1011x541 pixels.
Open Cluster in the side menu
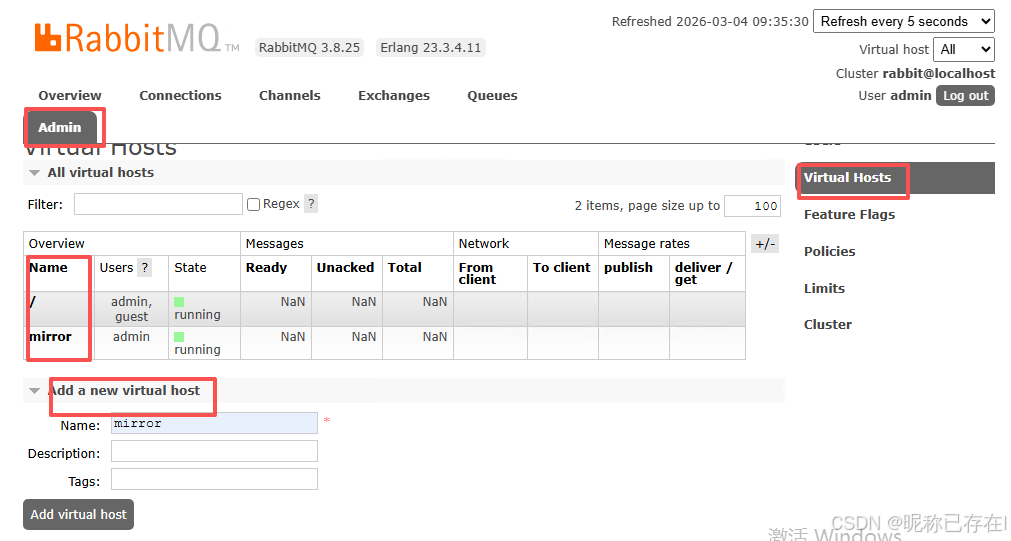point(827,324)
